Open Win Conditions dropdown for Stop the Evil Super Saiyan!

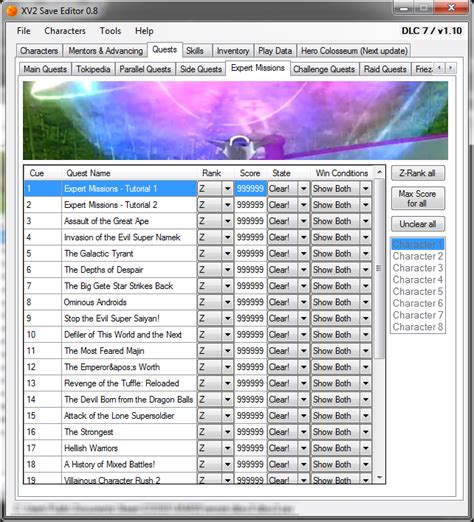366,318
